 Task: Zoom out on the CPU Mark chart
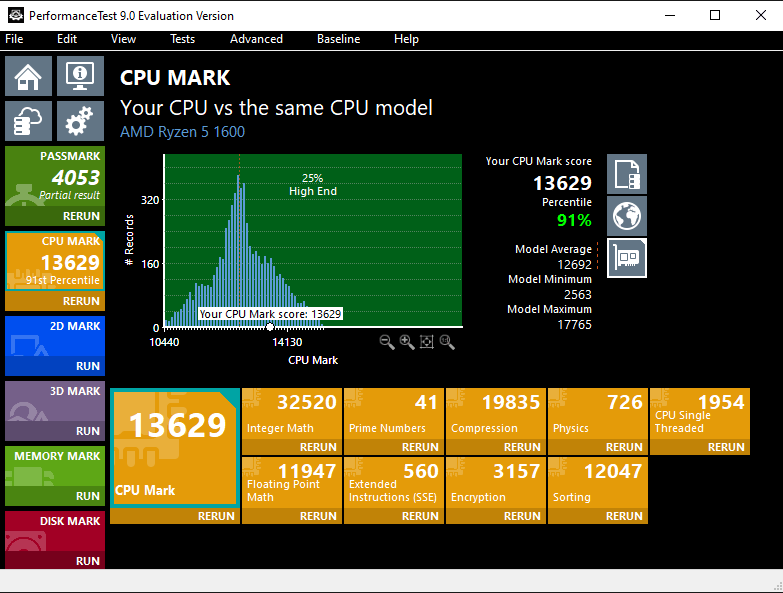387,342
